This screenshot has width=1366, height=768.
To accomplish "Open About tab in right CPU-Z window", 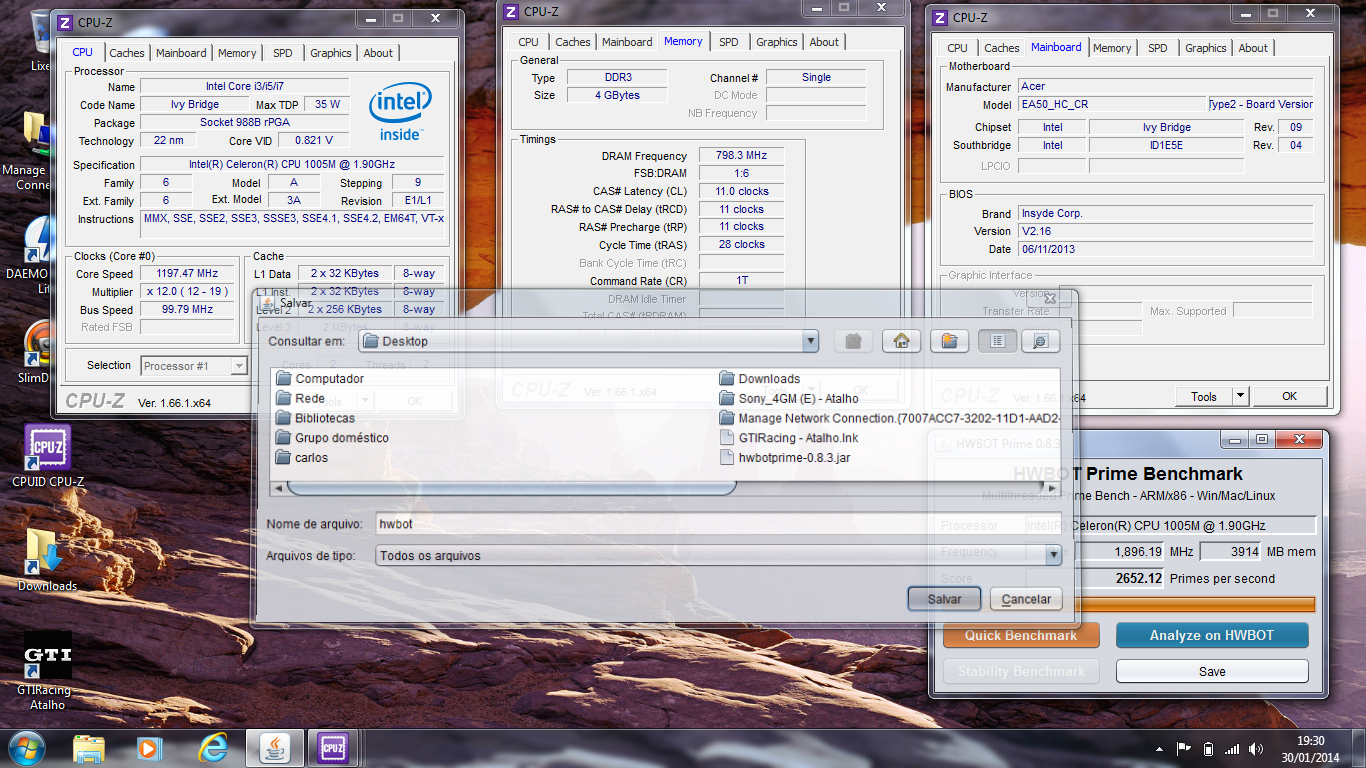I will [x=1253, y=48].
